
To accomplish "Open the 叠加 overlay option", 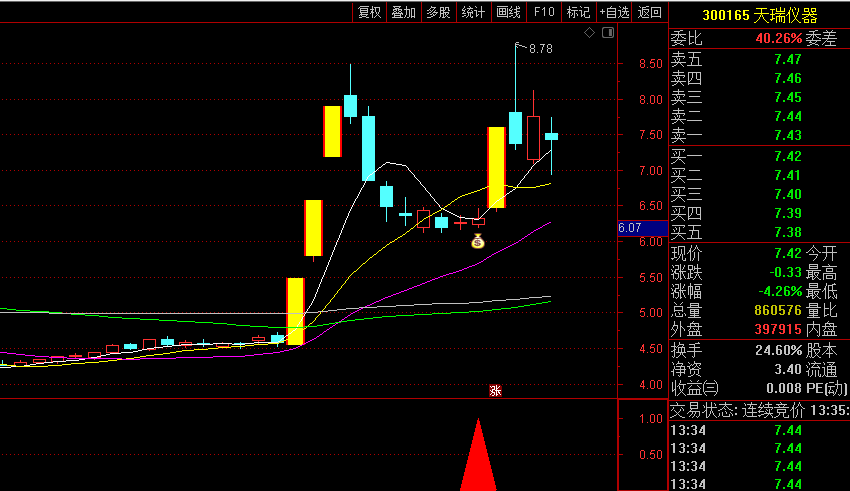I will click(403, 12).
